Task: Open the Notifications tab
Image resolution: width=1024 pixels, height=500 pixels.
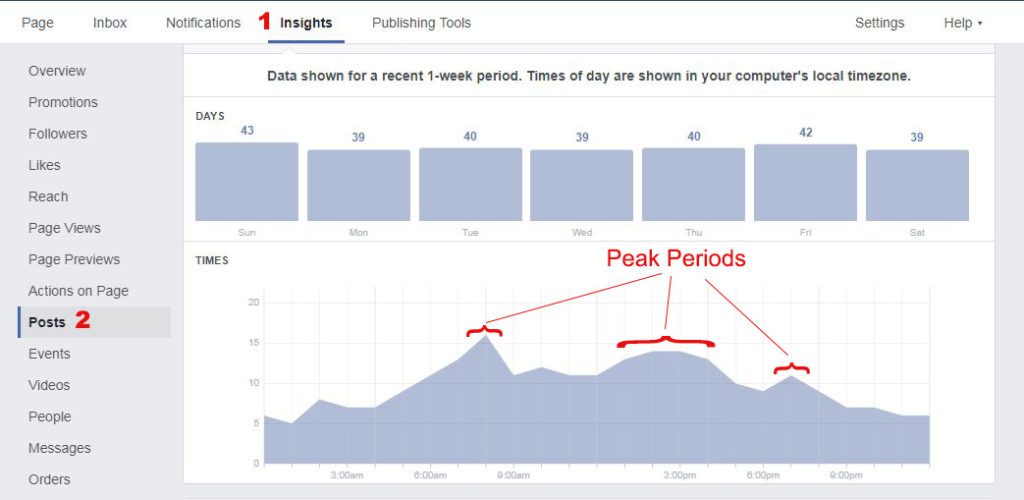Action: (x=203, y=23)
